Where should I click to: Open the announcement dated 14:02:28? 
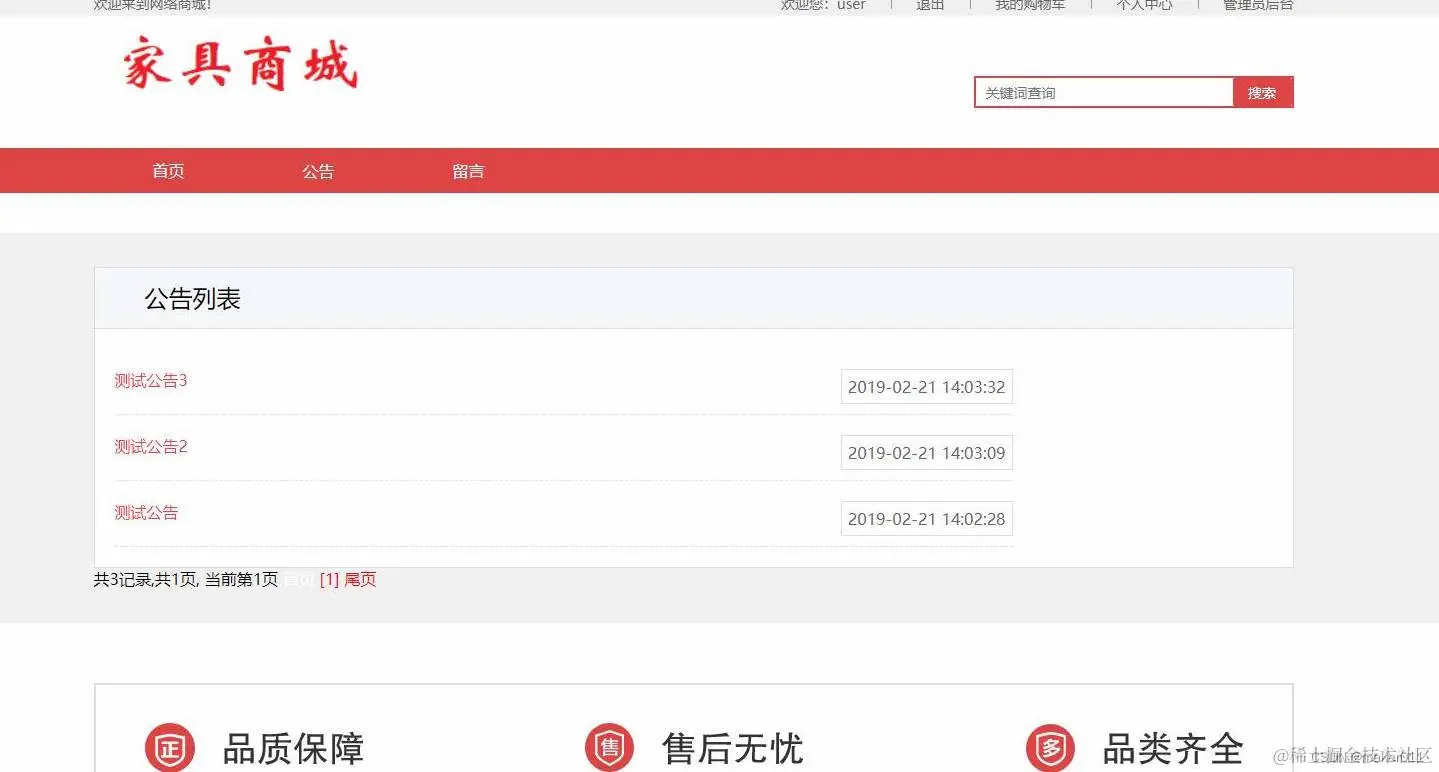click(x=146, y=513)
